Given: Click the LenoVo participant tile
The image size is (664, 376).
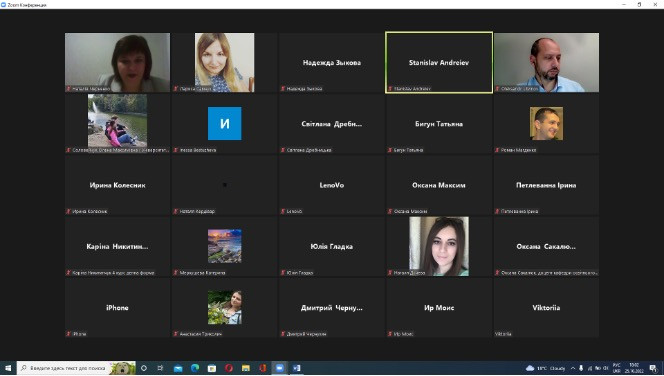Looking at the screenshot, I should pos(332,185).
